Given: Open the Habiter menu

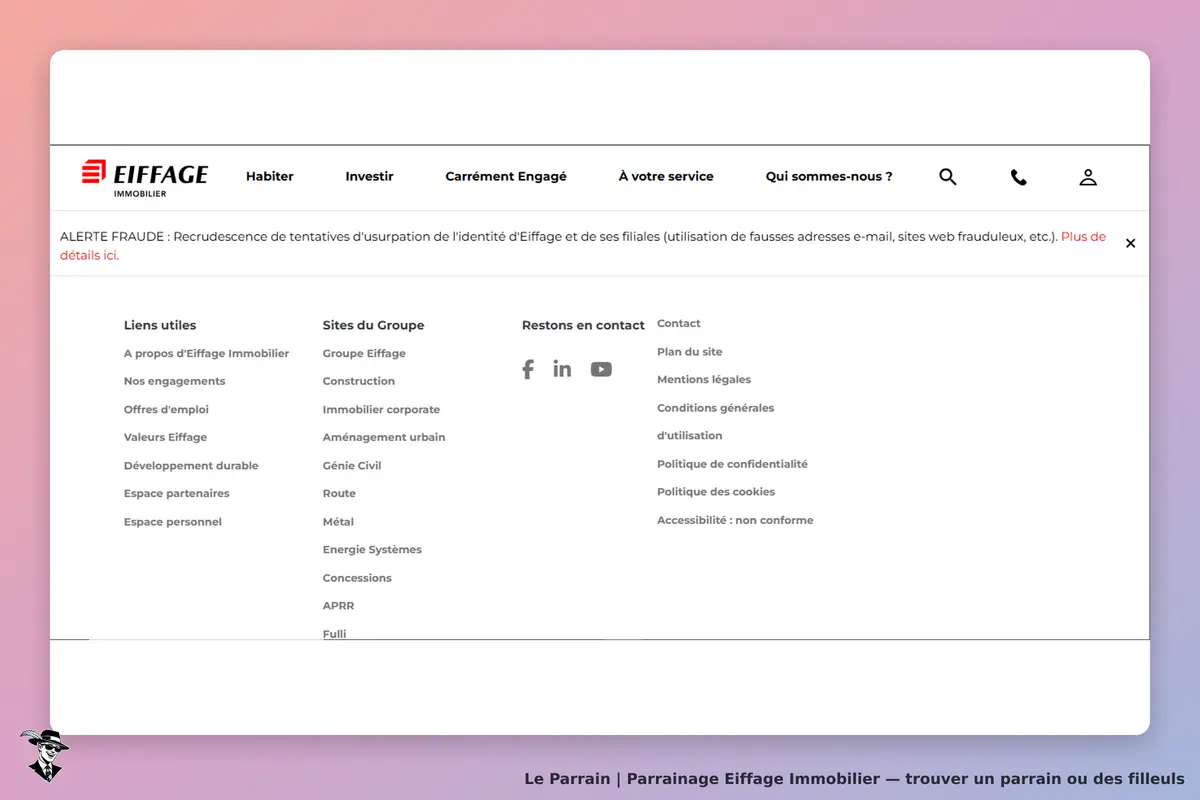Looking at the screenshot, I should [x=270, y=176].
